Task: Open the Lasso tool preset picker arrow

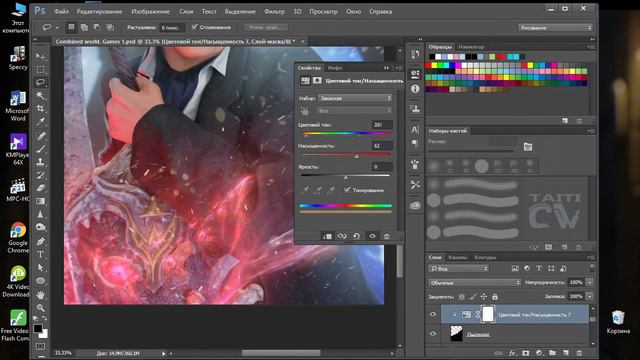Action: pyautogui.click(x=57, y=28)
